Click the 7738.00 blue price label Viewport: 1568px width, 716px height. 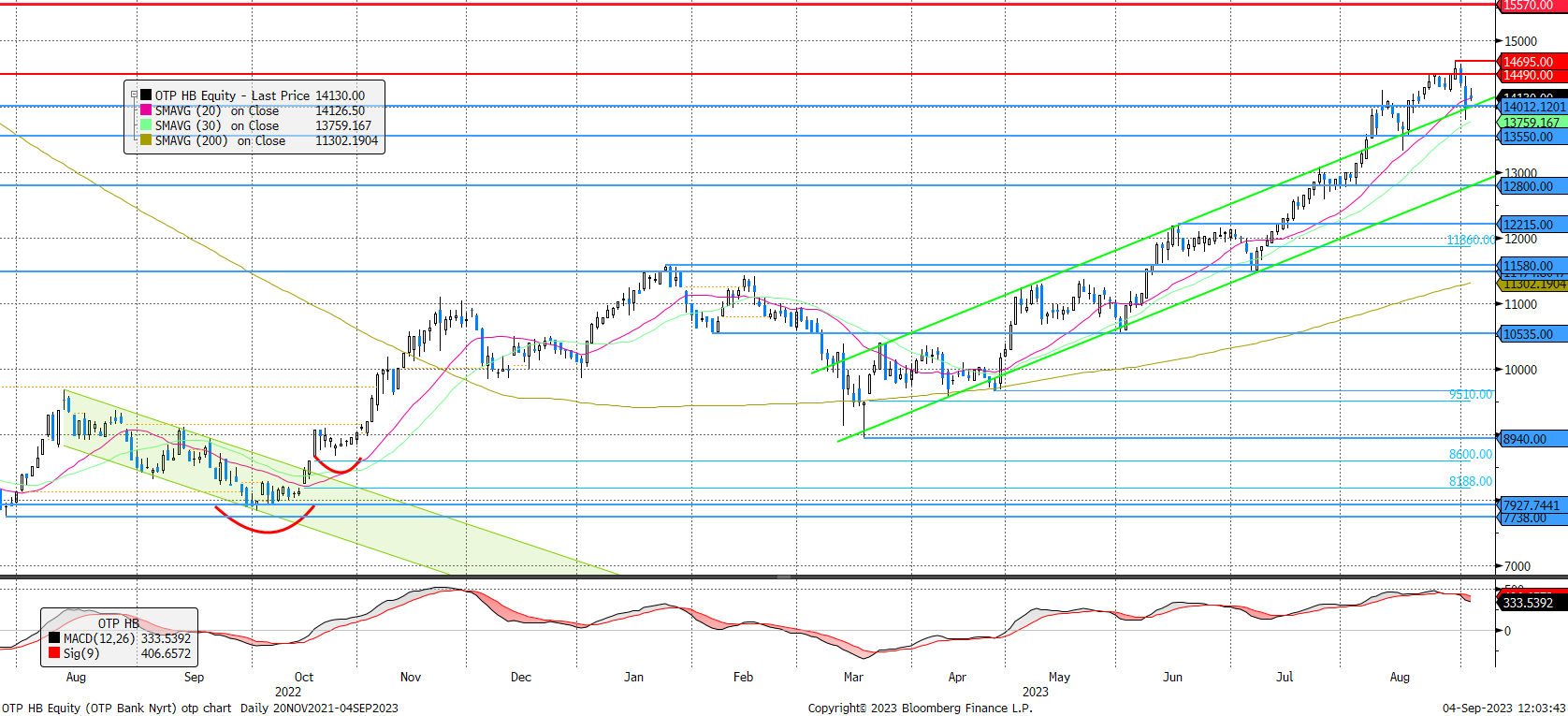click(x=1532, y=519)
